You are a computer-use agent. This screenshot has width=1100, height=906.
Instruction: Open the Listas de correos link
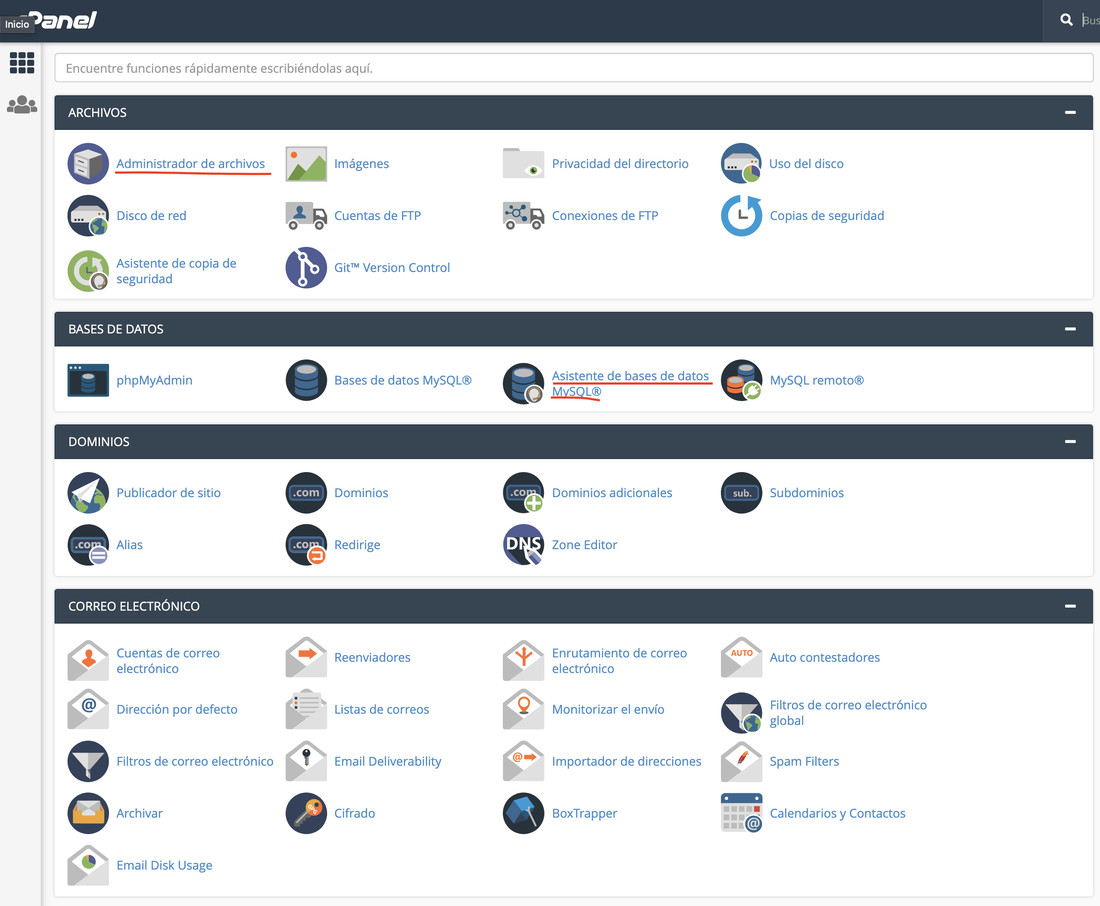[382, 710]
